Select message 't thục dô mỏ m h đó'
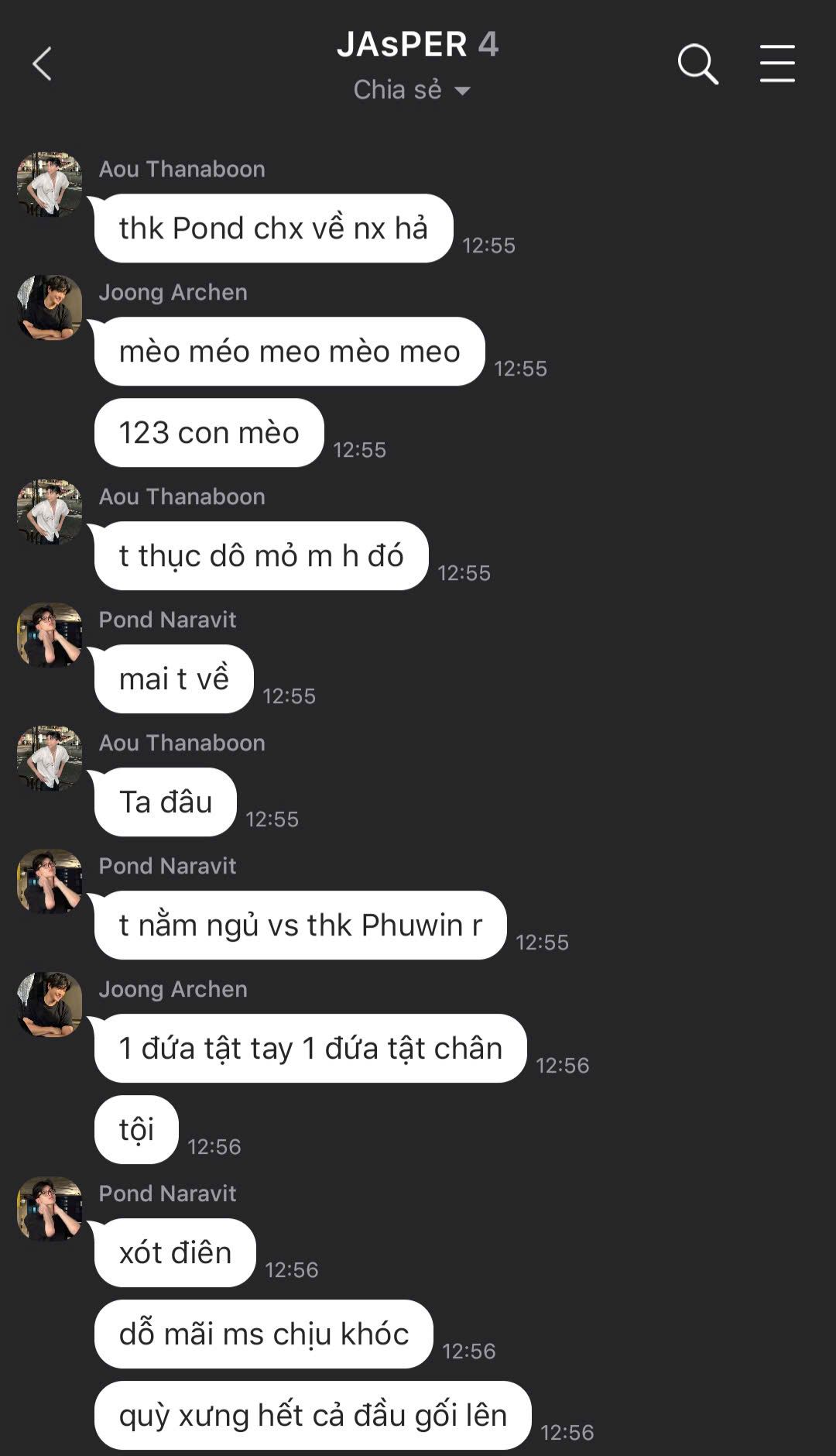Image resolution: width=836 pixels, height=1456 pixels. (x=261, y=556)
